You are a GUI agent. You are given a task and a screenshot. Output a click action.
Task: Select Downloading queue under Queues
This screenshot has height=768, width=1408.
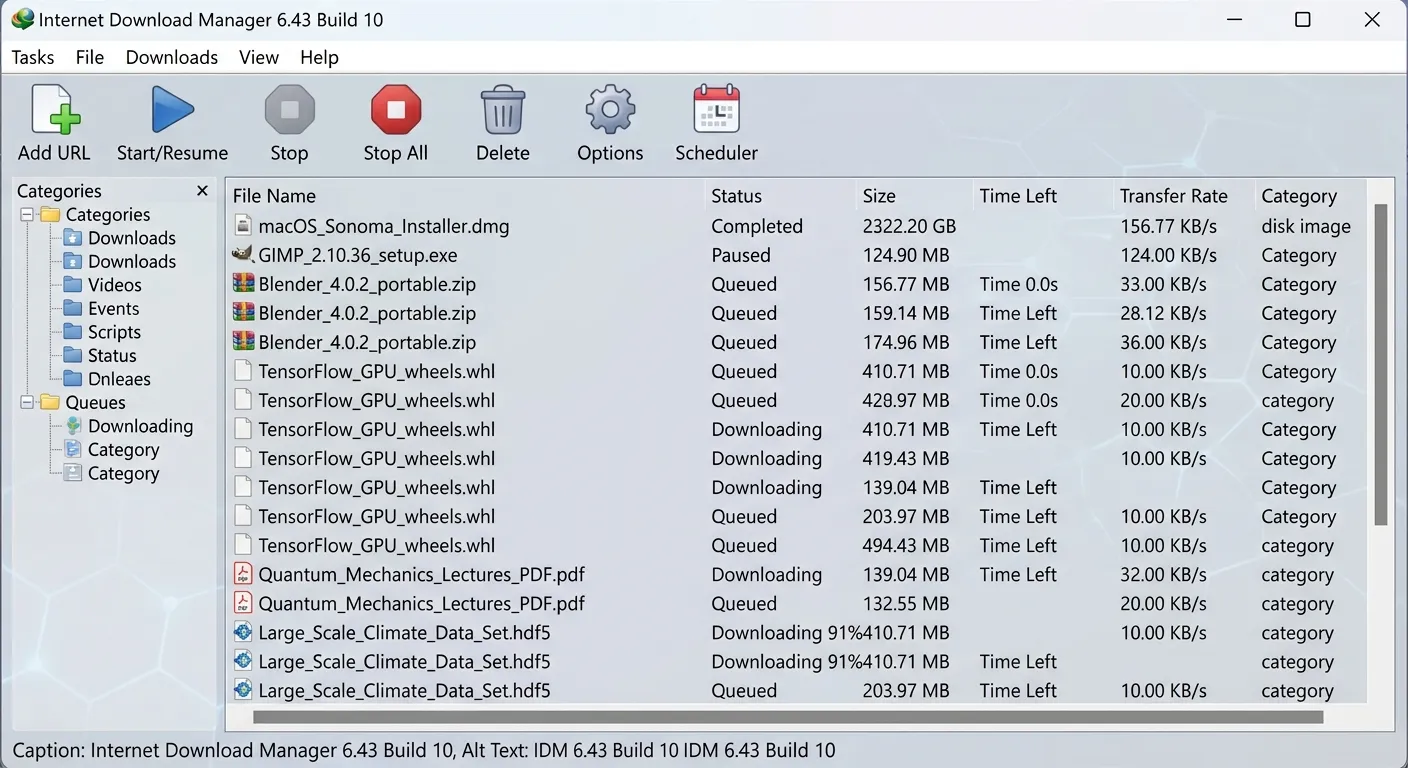140,426
